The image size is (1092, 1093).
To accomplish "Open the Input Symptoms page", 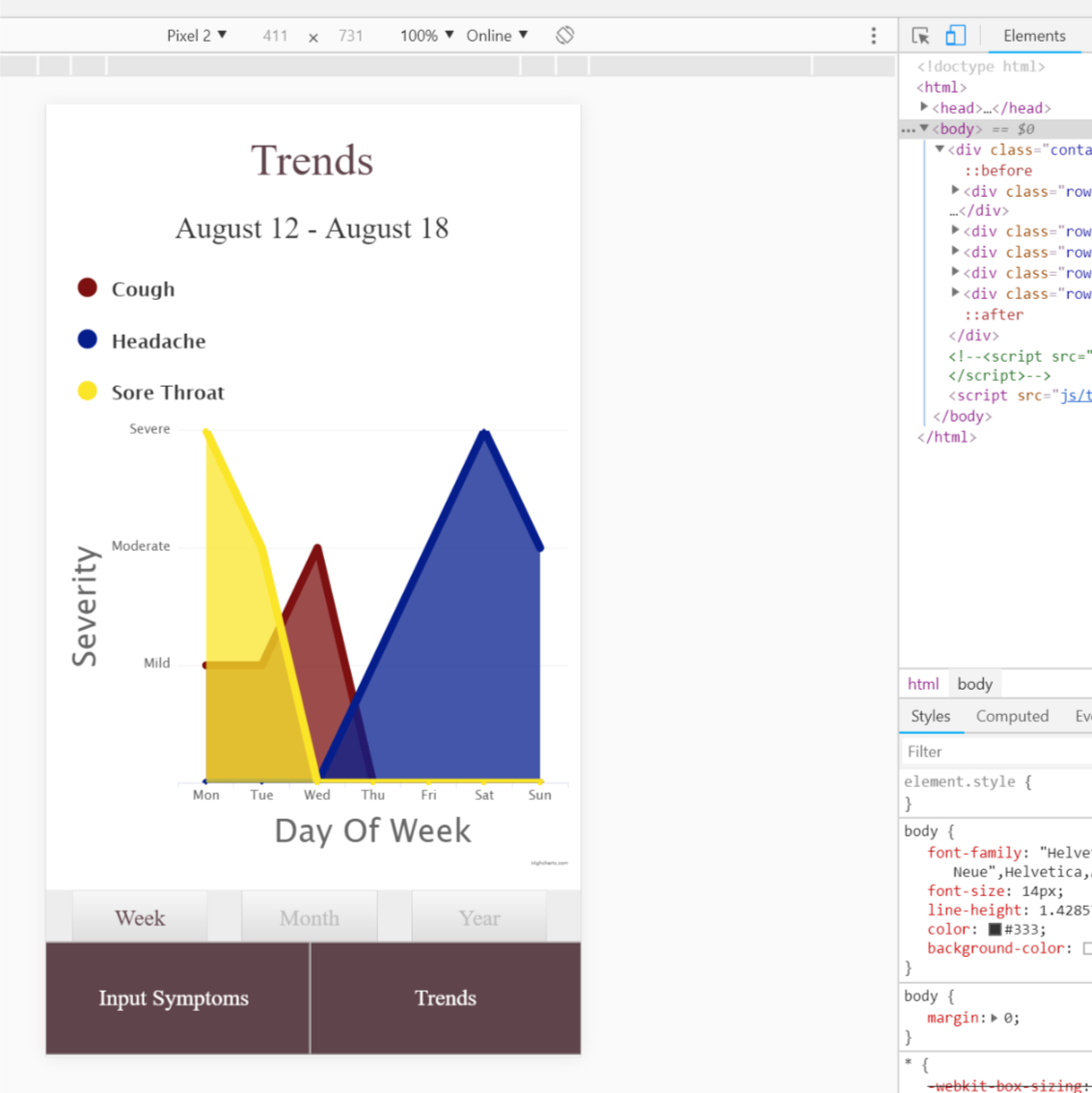I will (x=177, y=998).
